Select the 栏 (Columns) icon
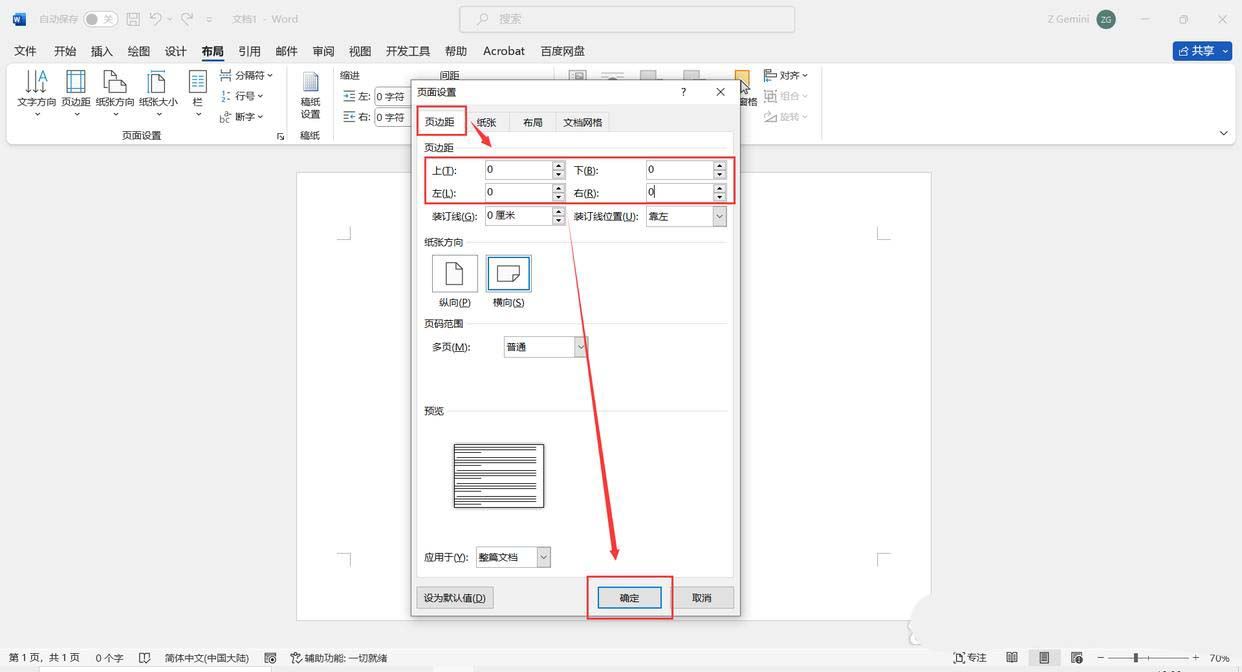The width and height of the screenshot is (1242, 672). 197,92
